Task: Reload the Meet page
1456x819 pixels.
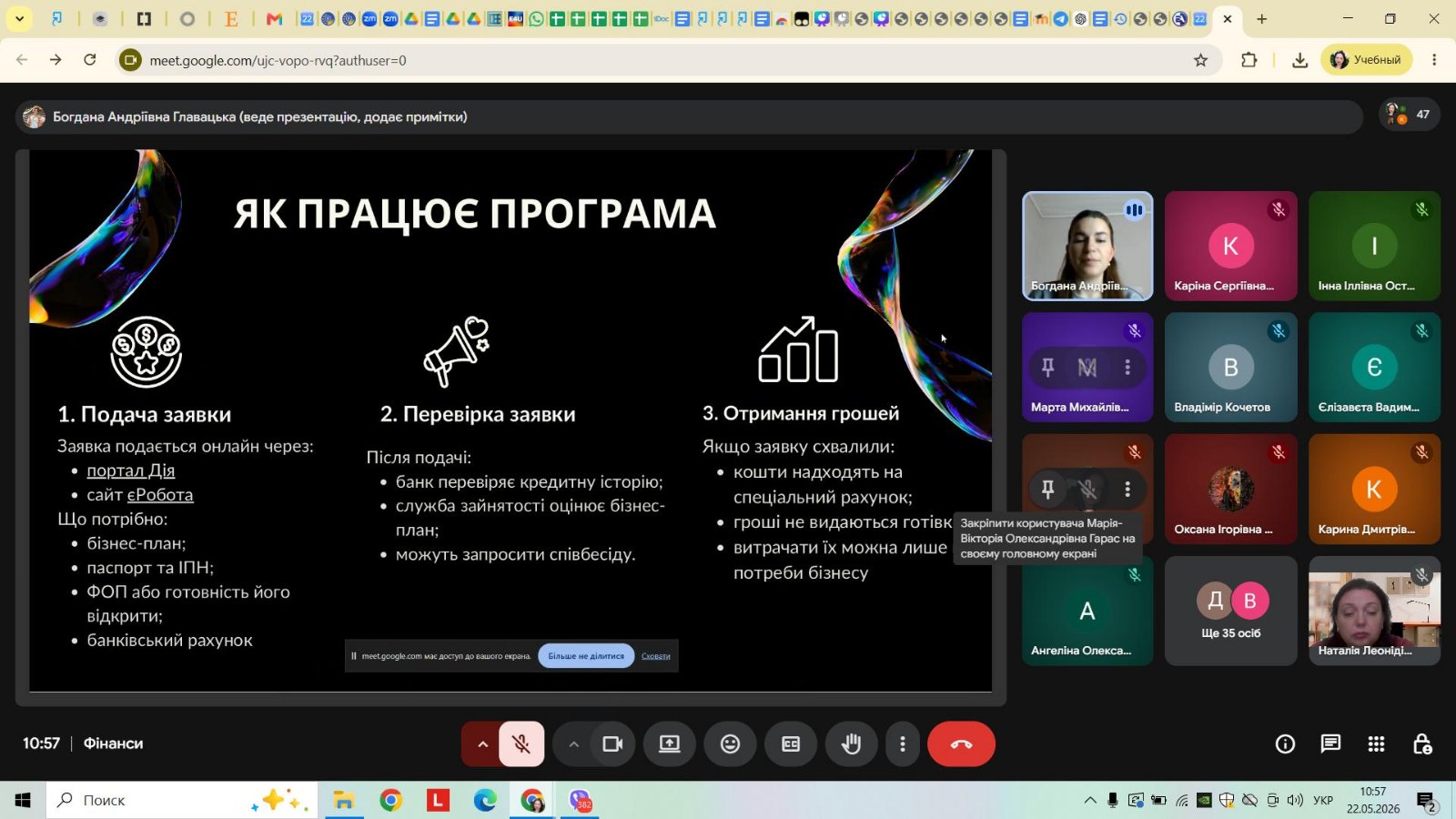Action: (x=89, y=60)
